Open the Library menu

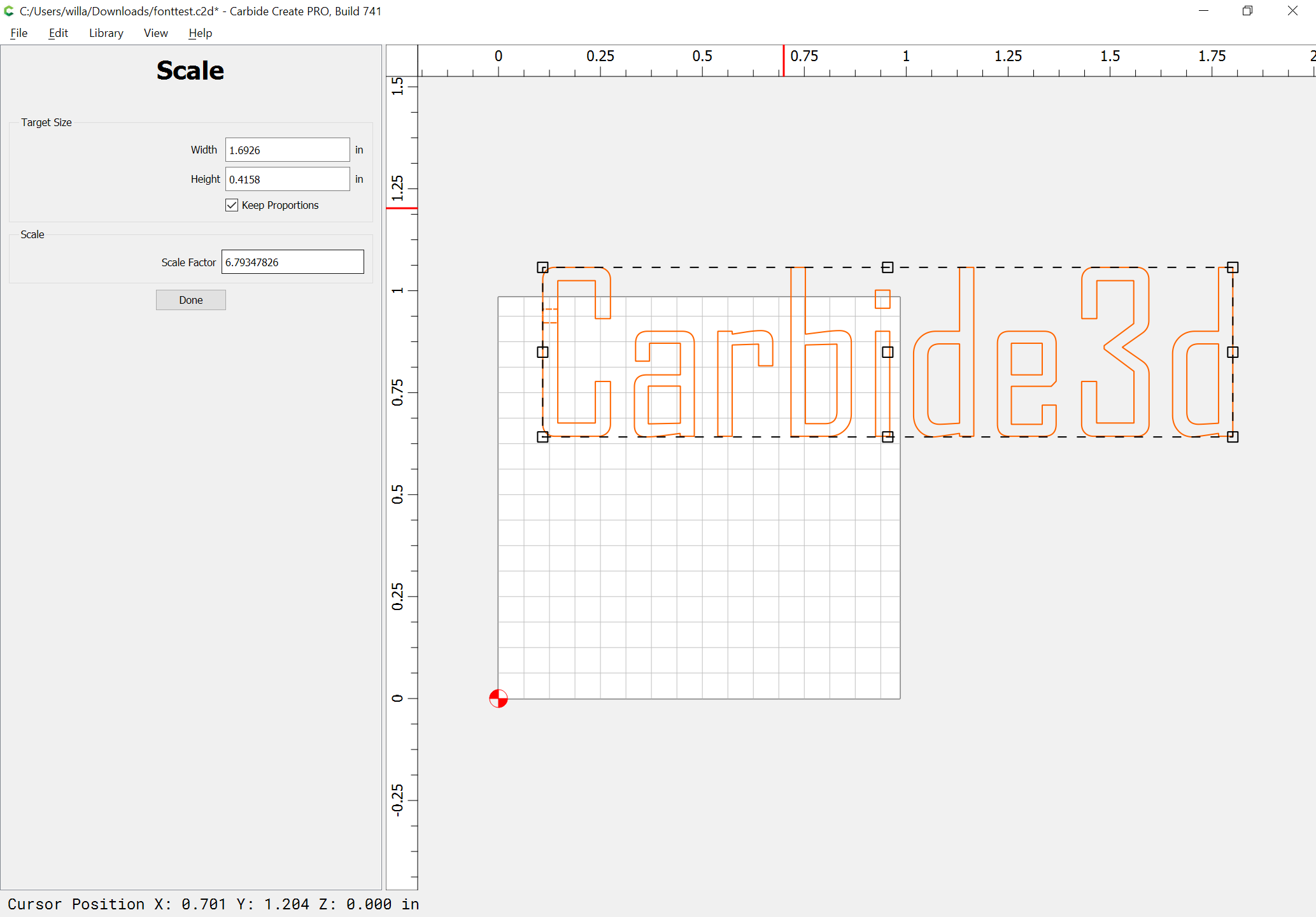click(106, 33)
